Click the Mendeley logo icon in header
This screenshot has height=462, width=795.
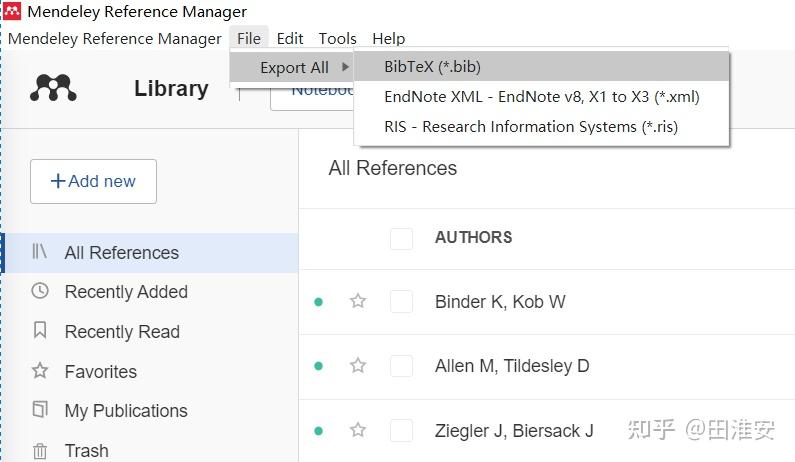[53, 88]
